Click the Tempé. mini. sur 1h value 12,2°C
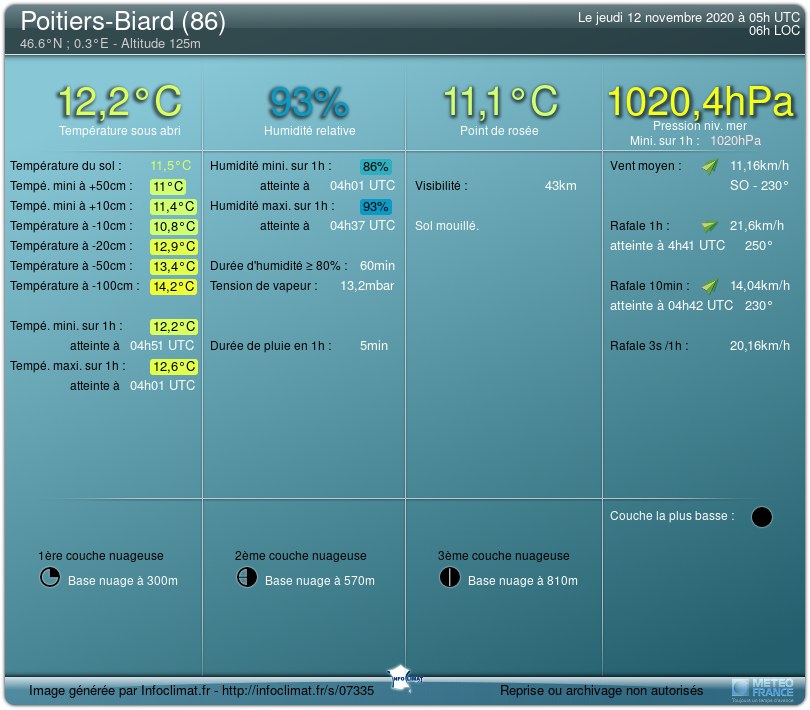 174,327
